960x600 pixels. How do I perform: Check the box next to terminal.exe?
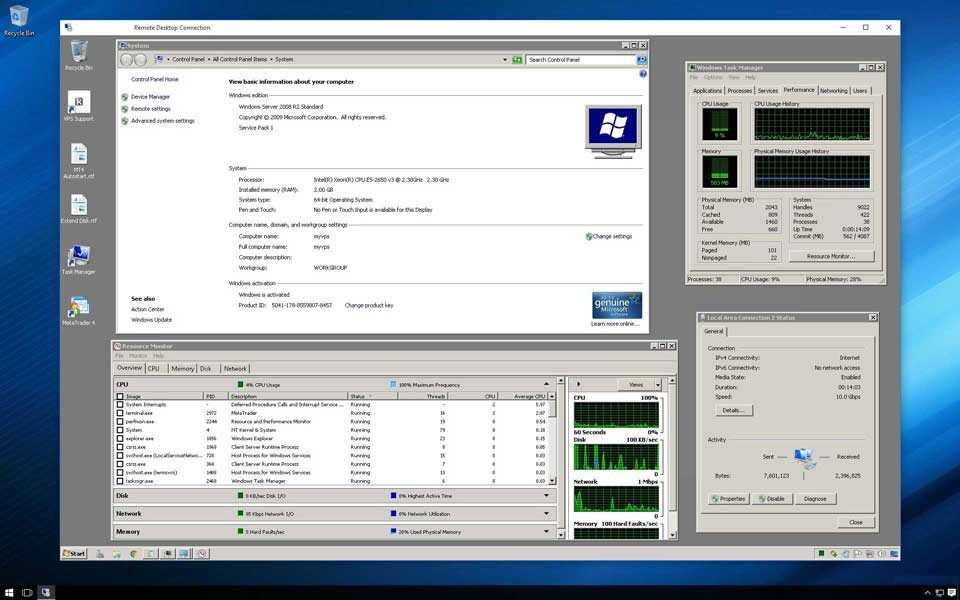[x=120, y=413]
